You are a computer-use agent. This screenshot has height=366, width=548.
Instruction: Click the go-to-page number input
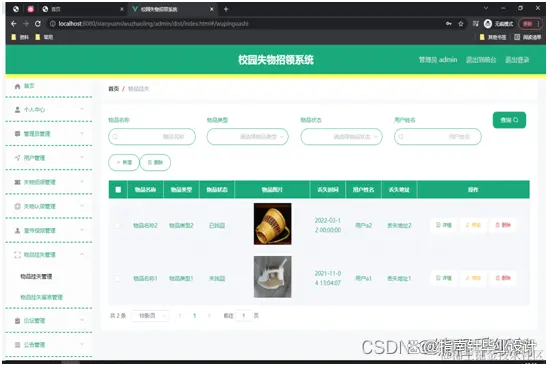point(244,316)
